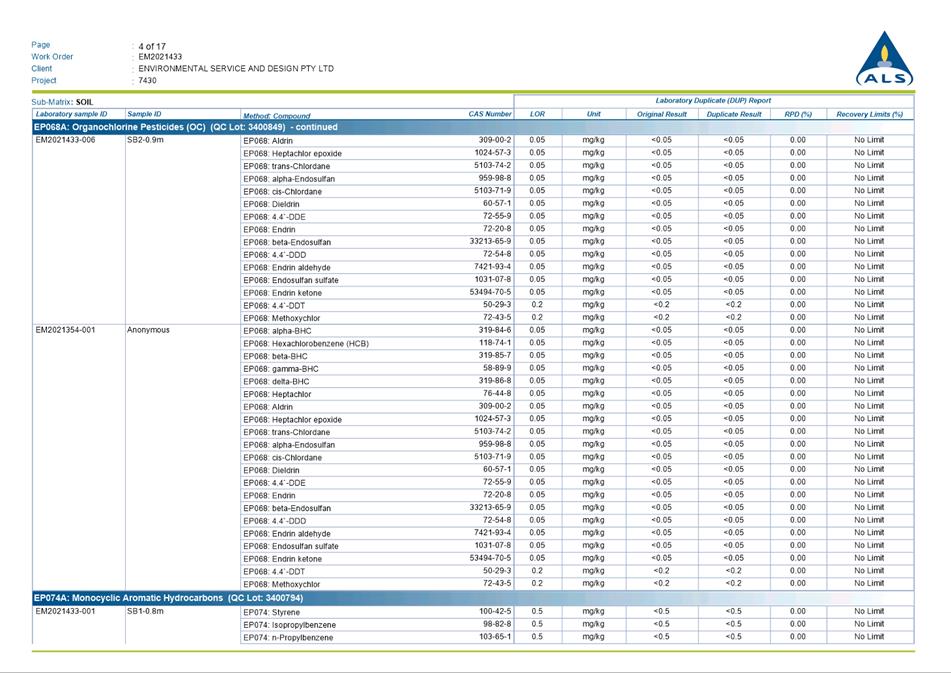Click the Project value 7430

tap(147, 80)
